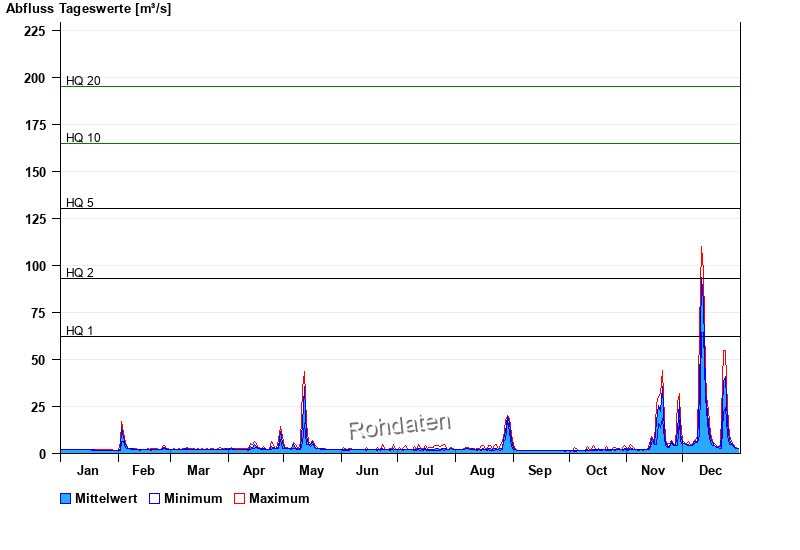Select the Nov month label on x-axis
This screenshot has width=800, height=550.
pyautogui.click(x=653, y=471)
